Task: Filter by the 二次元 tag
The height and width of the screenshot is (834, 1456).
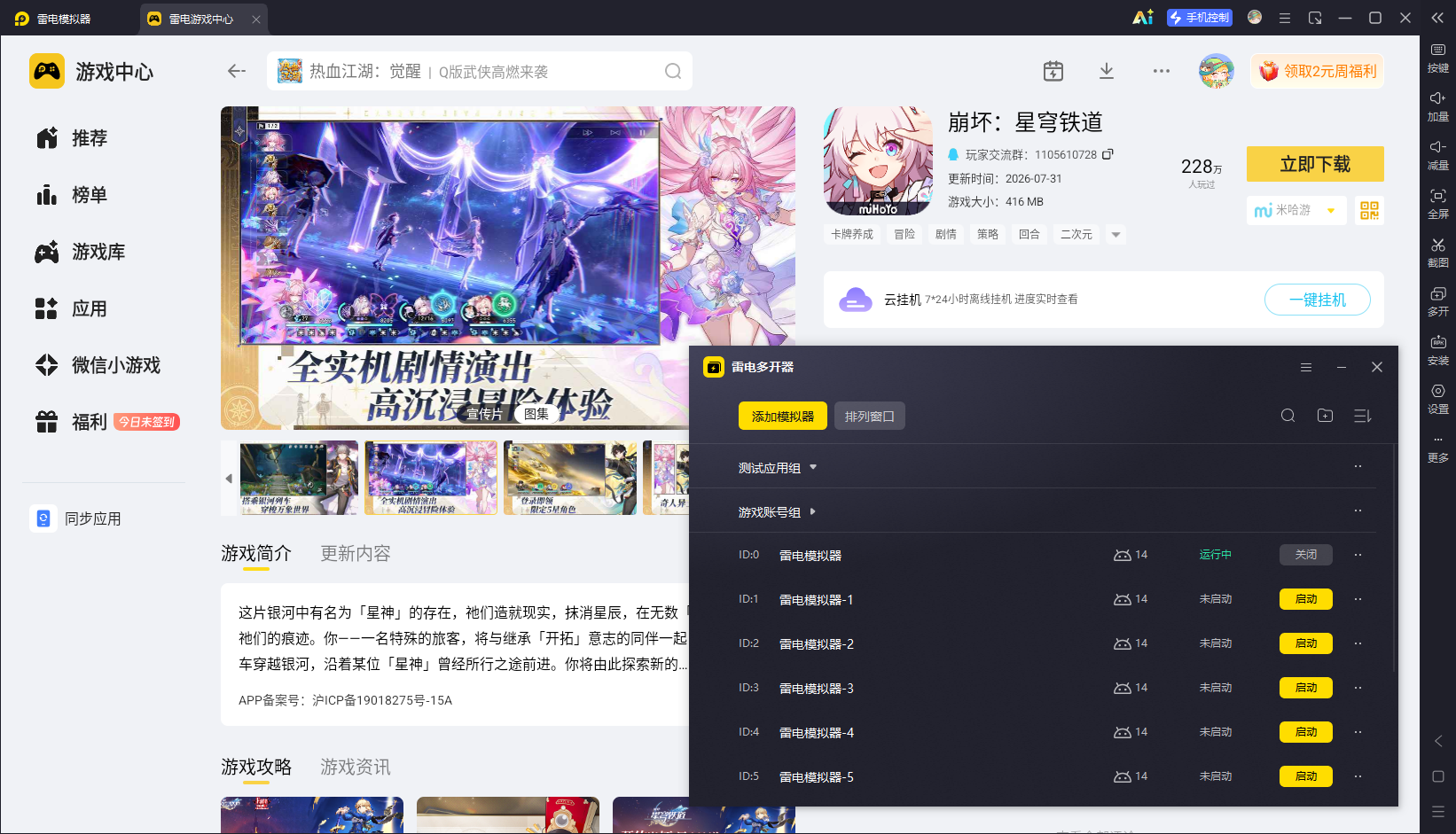Action: (1076, 235)
